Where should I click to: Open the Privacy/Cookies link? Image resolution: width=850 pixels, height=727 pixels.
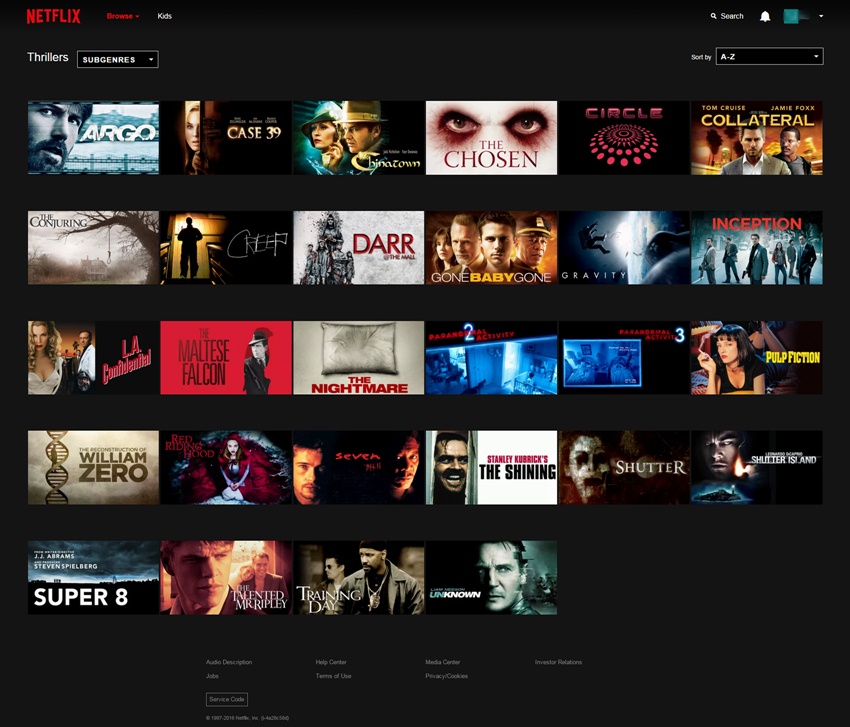[x=446, y=676]
